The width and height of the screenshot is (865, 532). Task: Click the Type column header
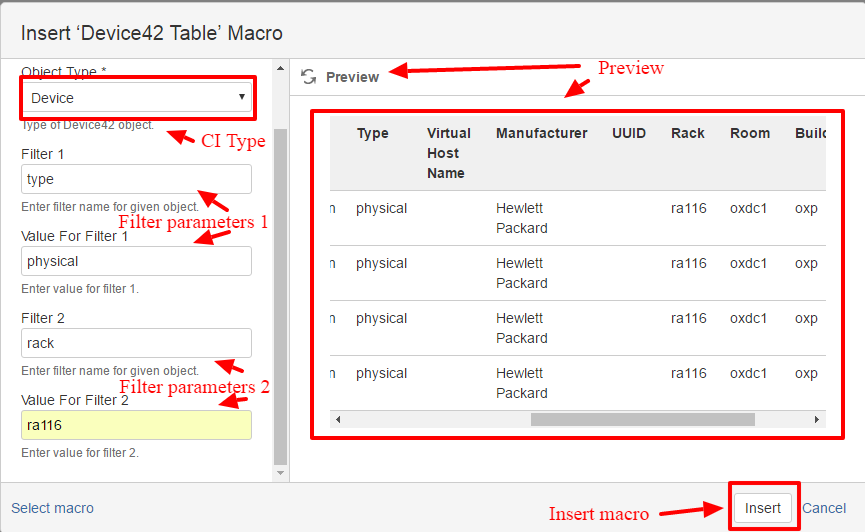click(x=372, y=133)
